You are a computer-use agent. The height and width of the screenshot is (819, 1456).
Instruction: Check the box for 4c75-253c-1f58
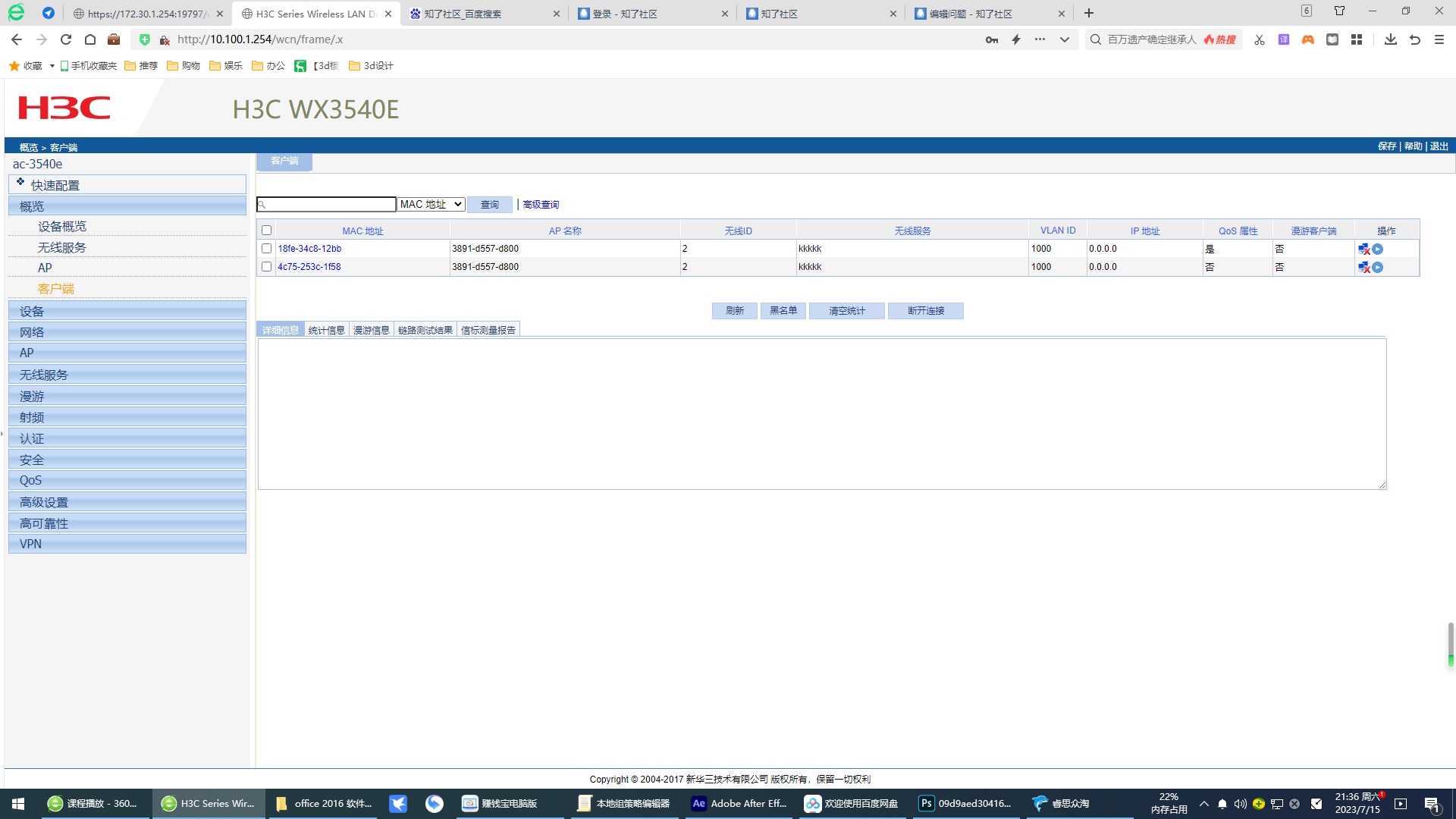266,267
